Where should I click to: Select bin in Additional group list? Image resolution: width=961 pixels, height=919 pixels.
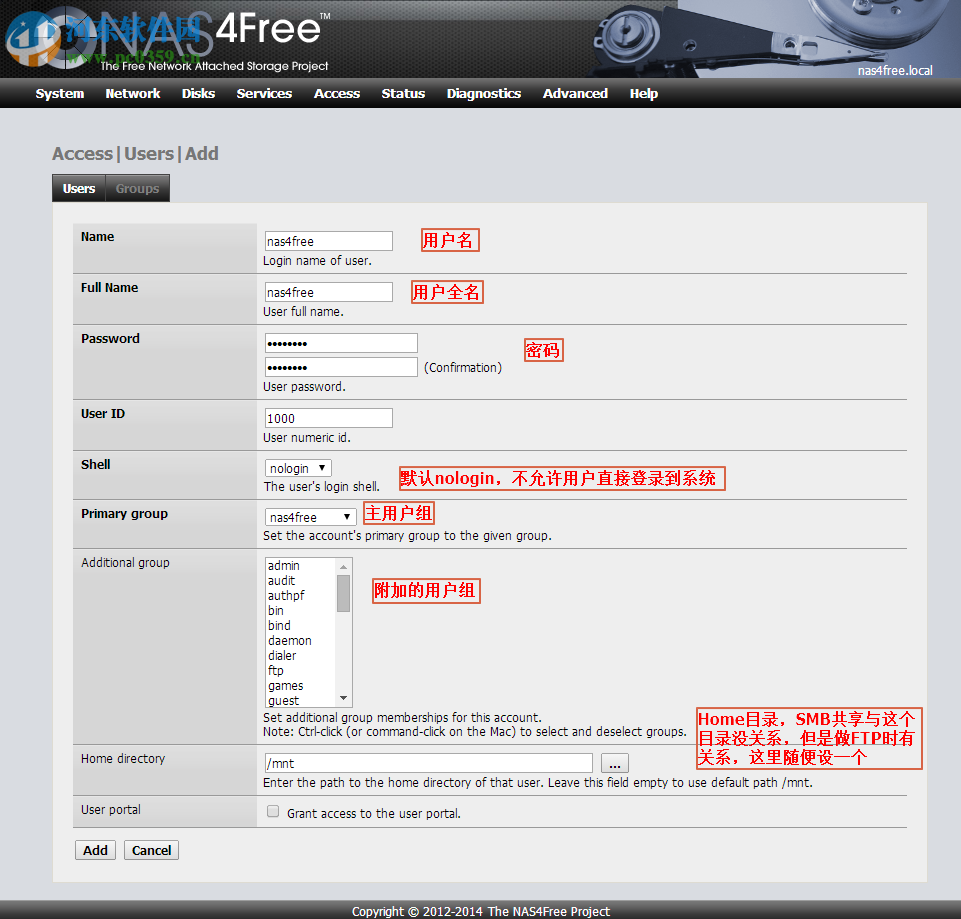[300, 611]
